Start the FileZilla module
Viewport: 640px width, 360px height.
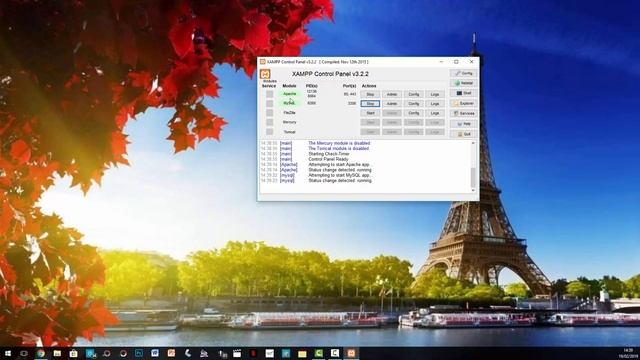tap(370, 113)
